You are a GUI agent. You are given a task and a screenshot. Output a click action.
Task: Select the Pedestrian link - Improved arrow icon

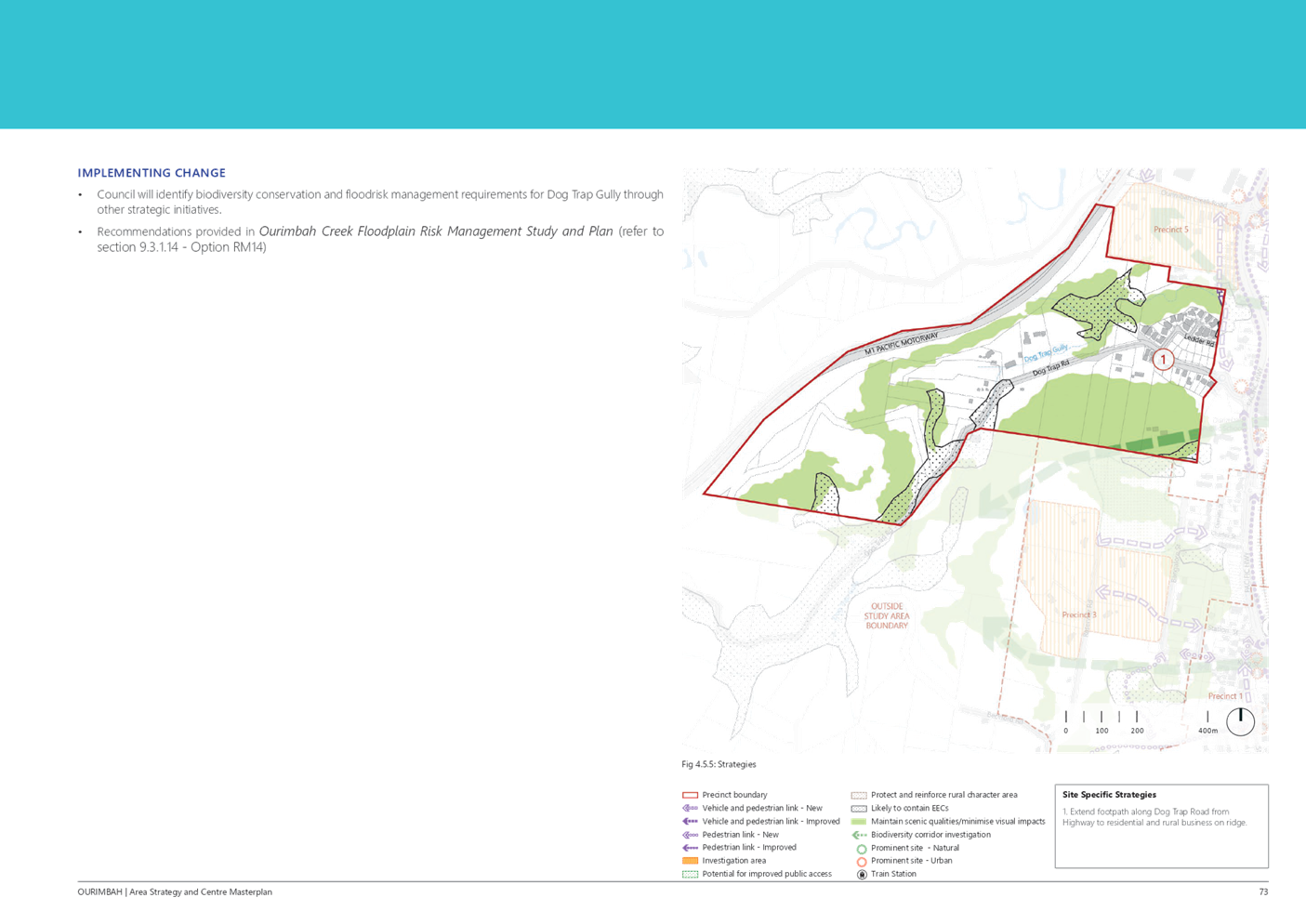point(691,846)
